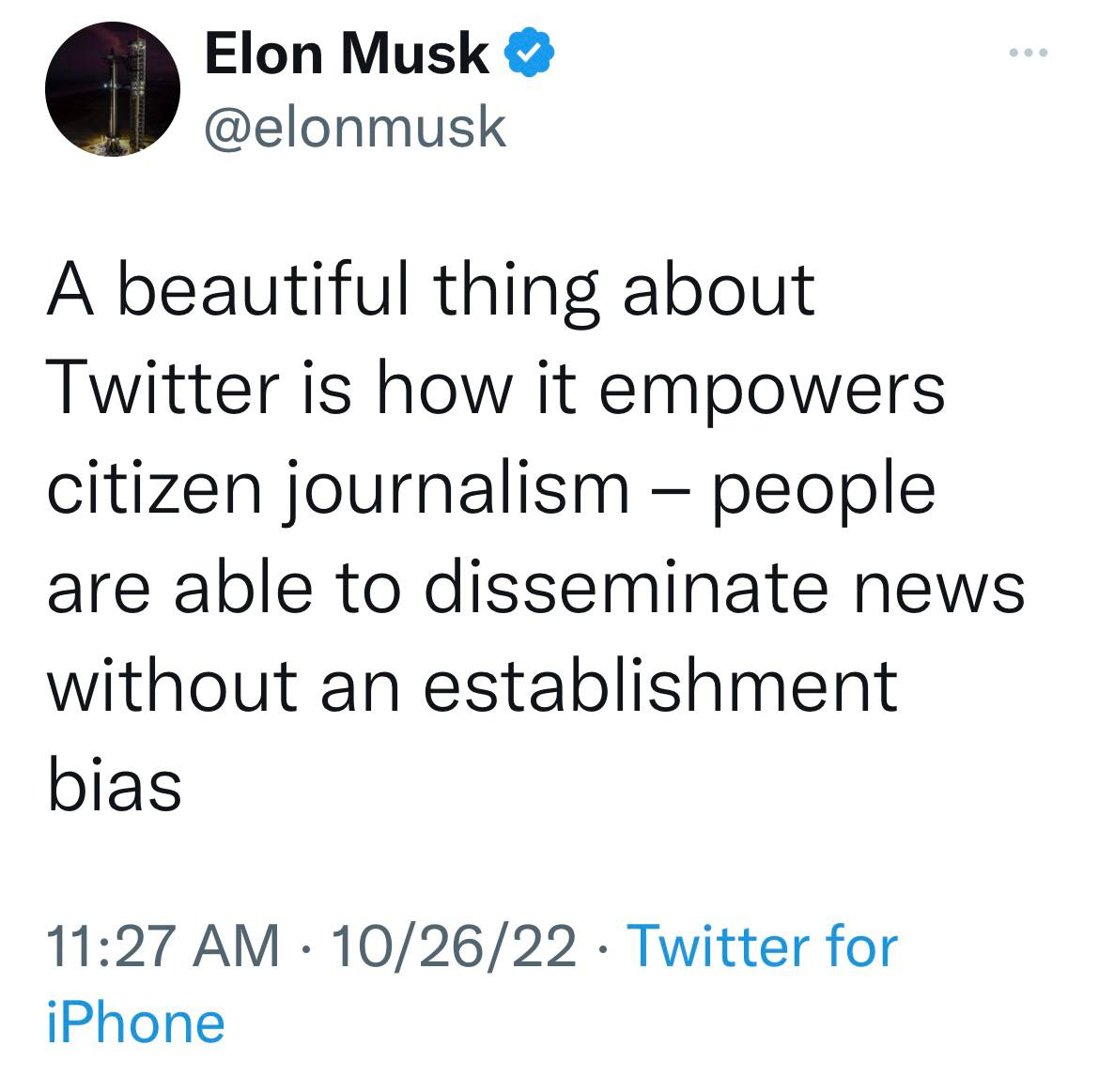Click the display name Elon Musk

pos(347,54)
